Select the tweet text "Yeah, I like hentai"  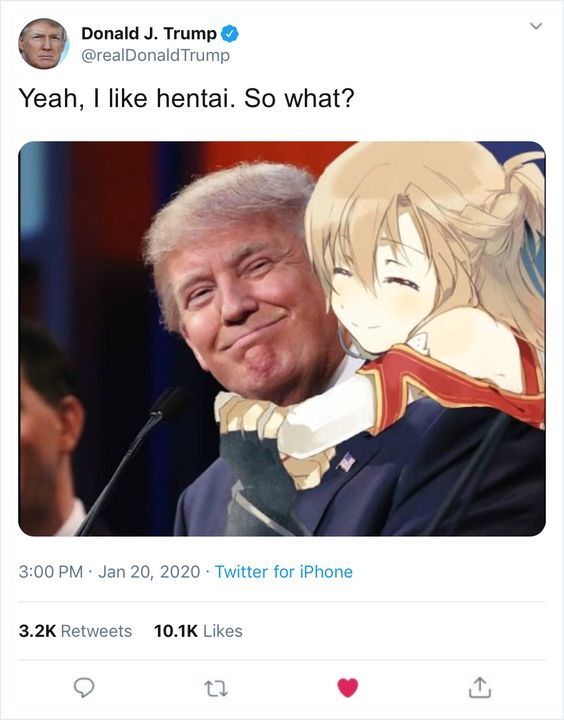click(123, 98)
